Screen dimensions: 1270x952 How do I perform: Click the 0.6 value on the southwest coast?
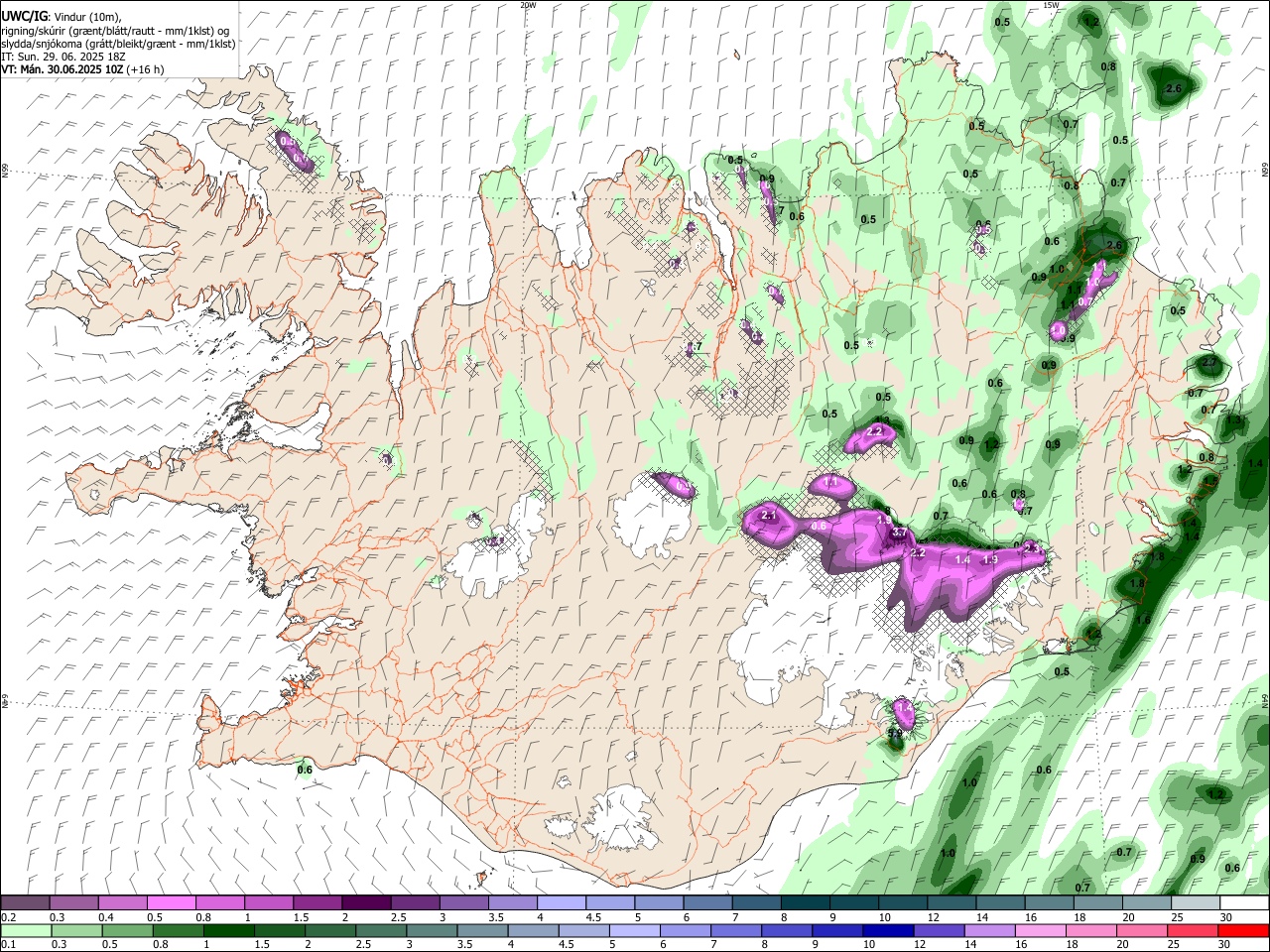pos(305,770)
